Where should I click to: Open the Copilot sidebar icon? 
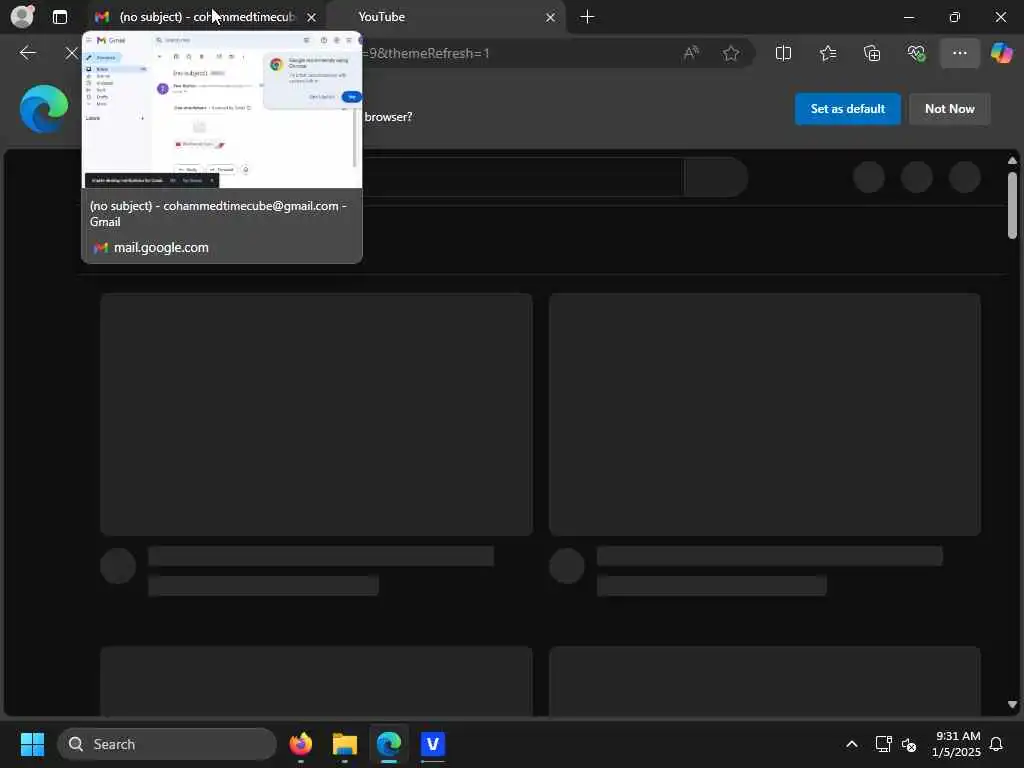coord(1001,53)
